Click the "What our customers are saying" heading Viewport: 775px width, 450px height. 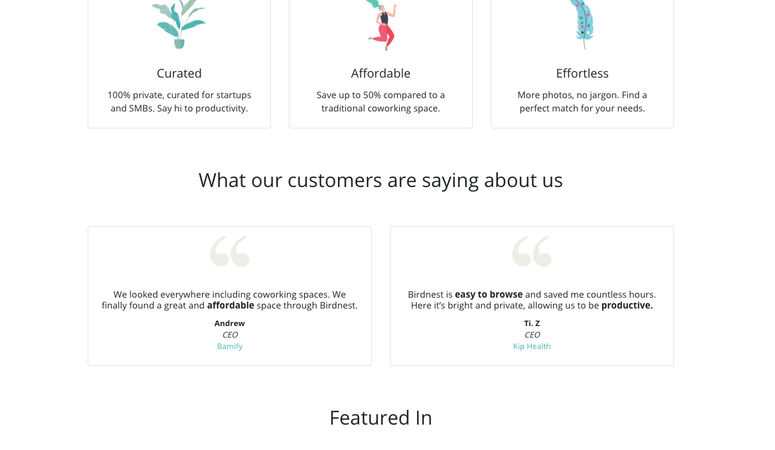(x=381, y=180)
